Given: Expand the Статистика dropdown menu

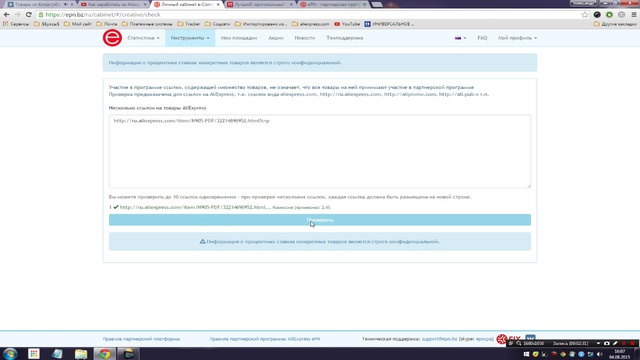Looking at the screenshot, I should point(143,38).
